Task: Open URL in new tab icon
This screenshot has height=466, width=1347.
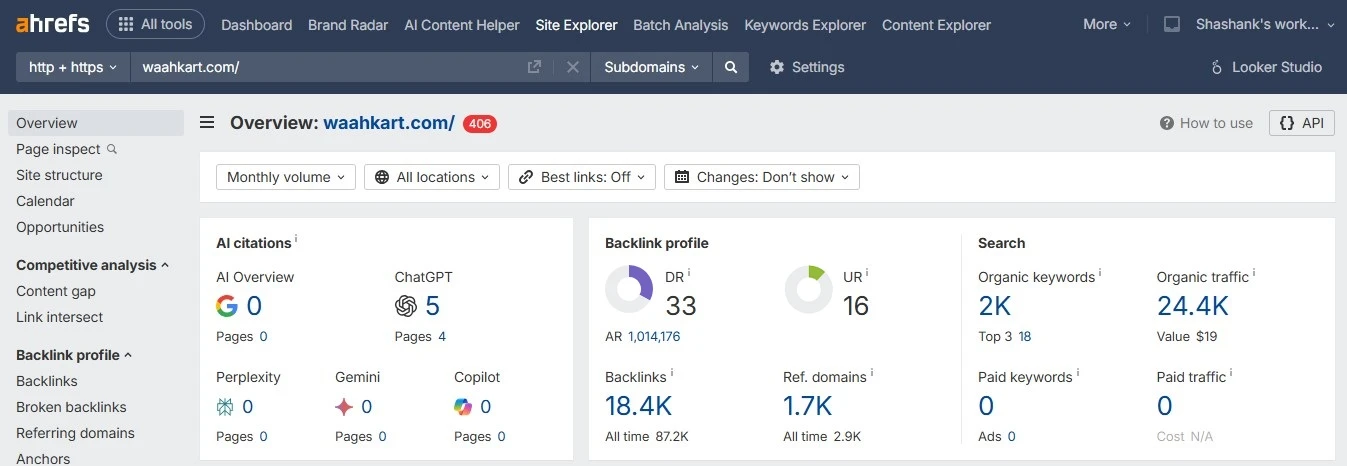Action: coord(535,67)
